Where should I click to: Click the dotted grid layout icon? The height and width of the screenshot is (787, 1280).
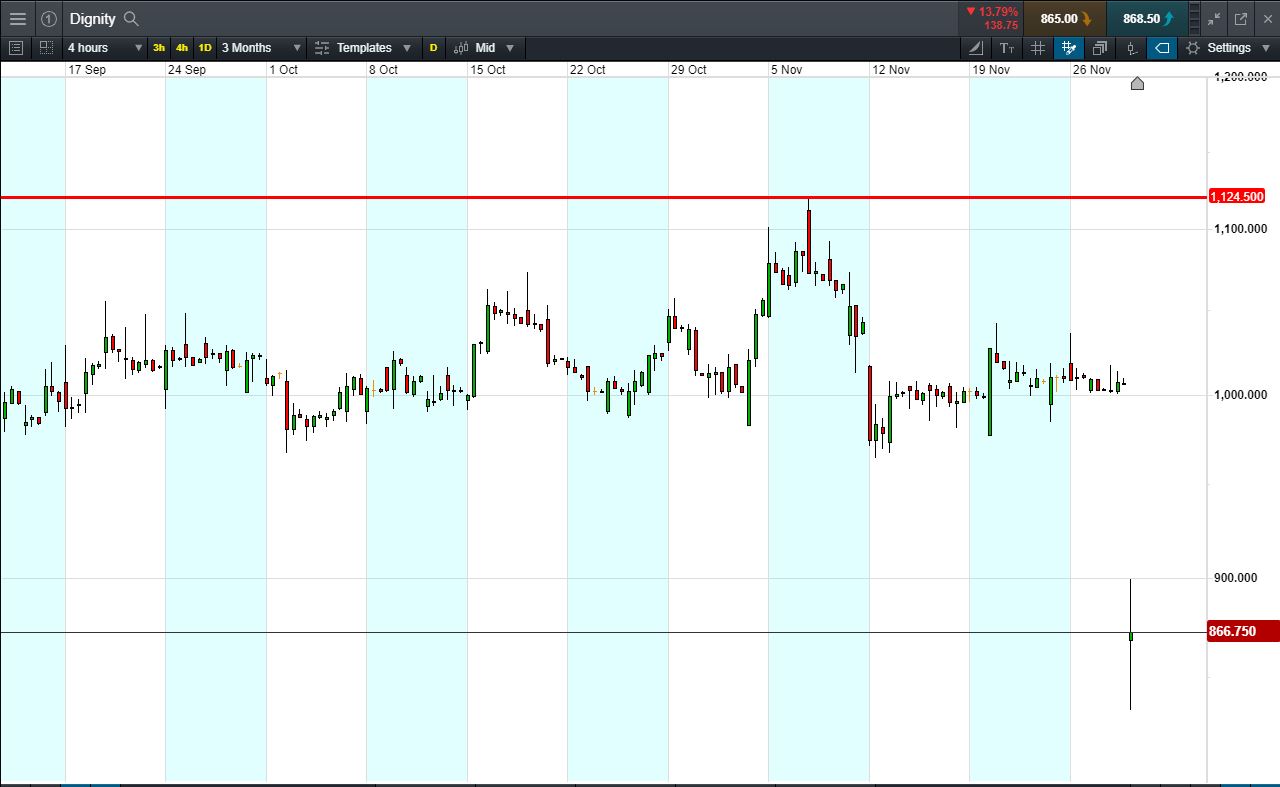click(x=46, y=48)
